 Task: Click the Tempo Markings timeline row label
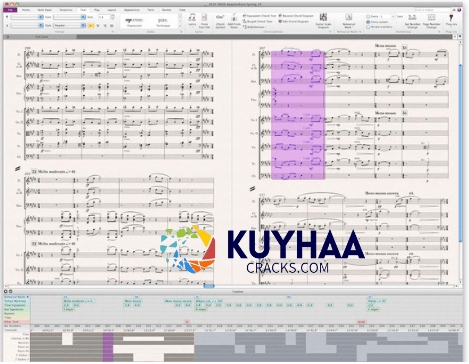click(16, 301)
